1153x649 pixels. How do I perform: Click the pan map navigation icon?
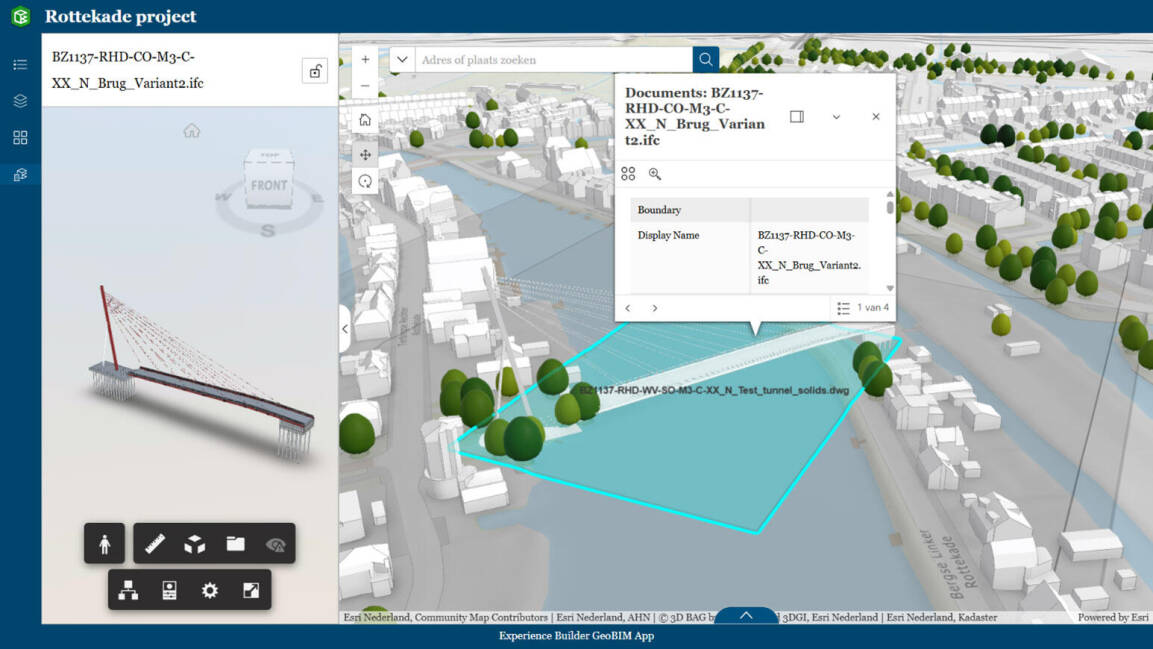point(365,155)
